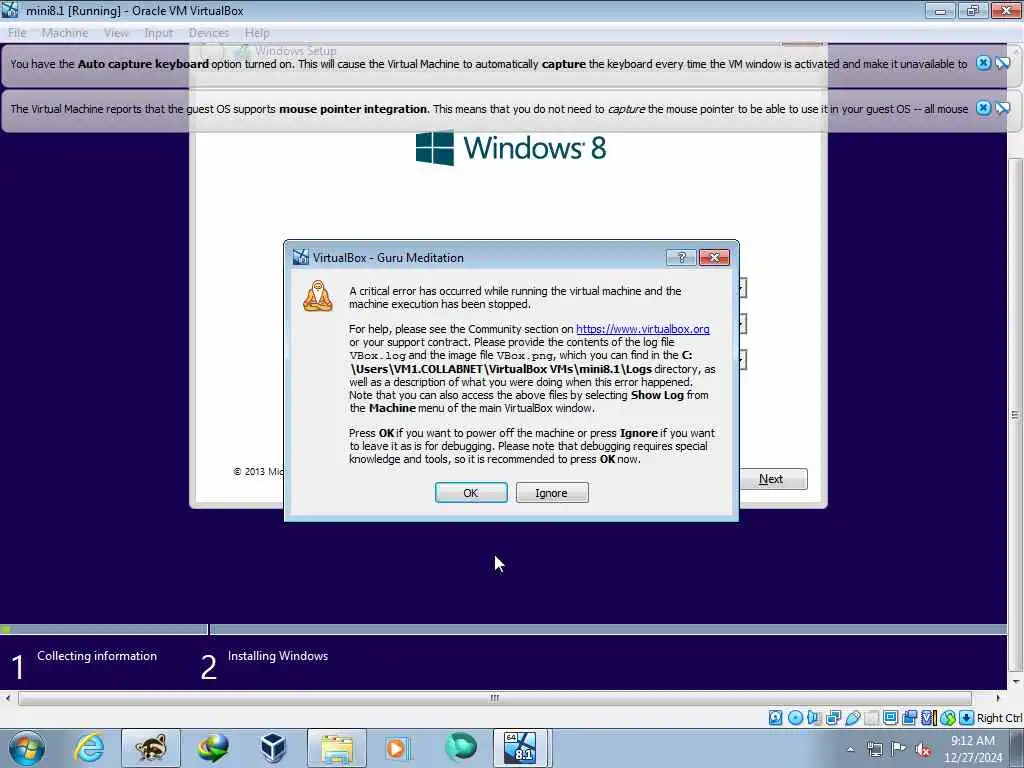Viewport: 1024px width, 768px height.
Task: Open the Input menu
Action: [159, 33]
